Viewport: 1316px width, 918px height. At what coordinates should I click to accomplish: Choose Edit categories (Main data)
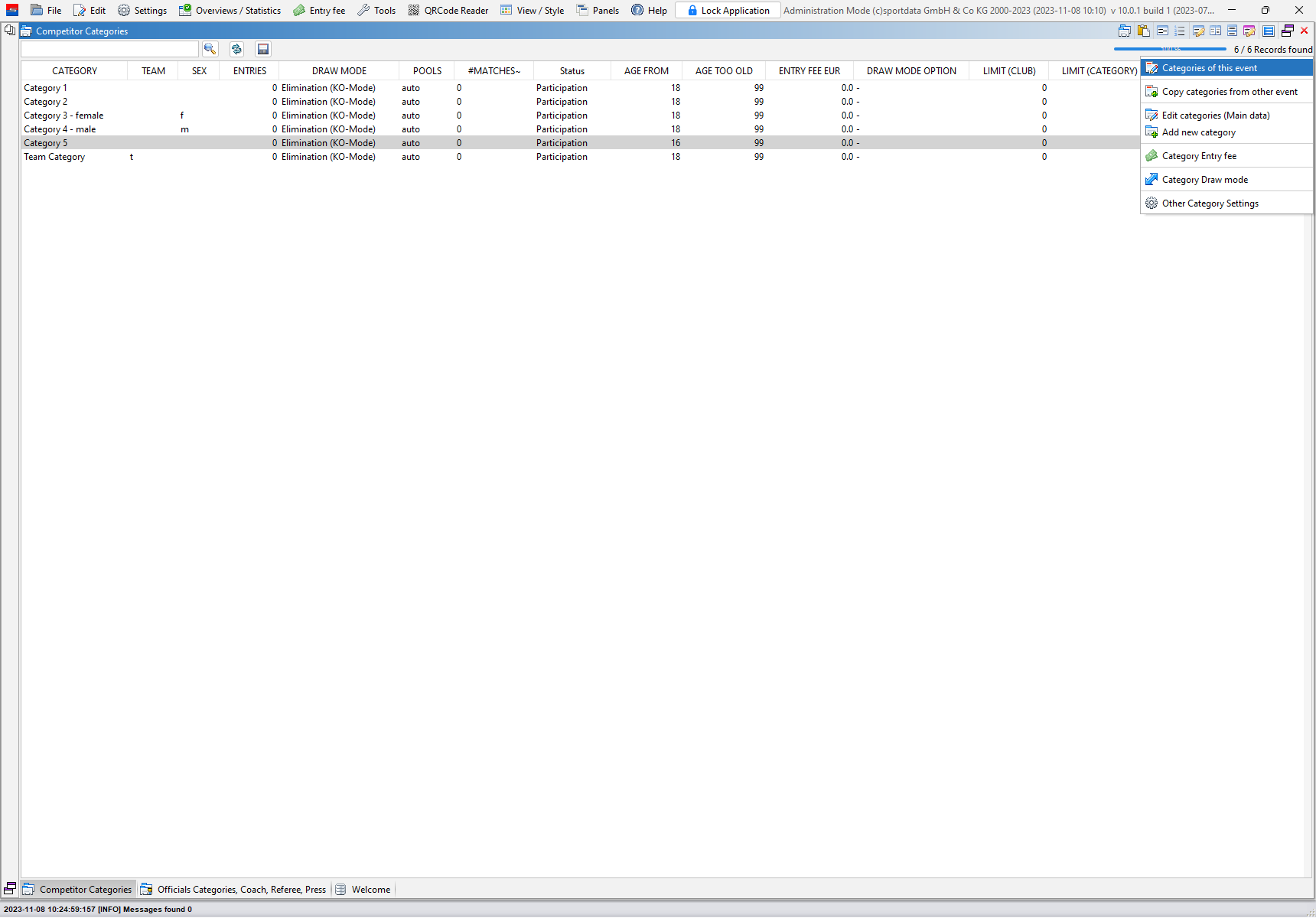pos(1226,116)
